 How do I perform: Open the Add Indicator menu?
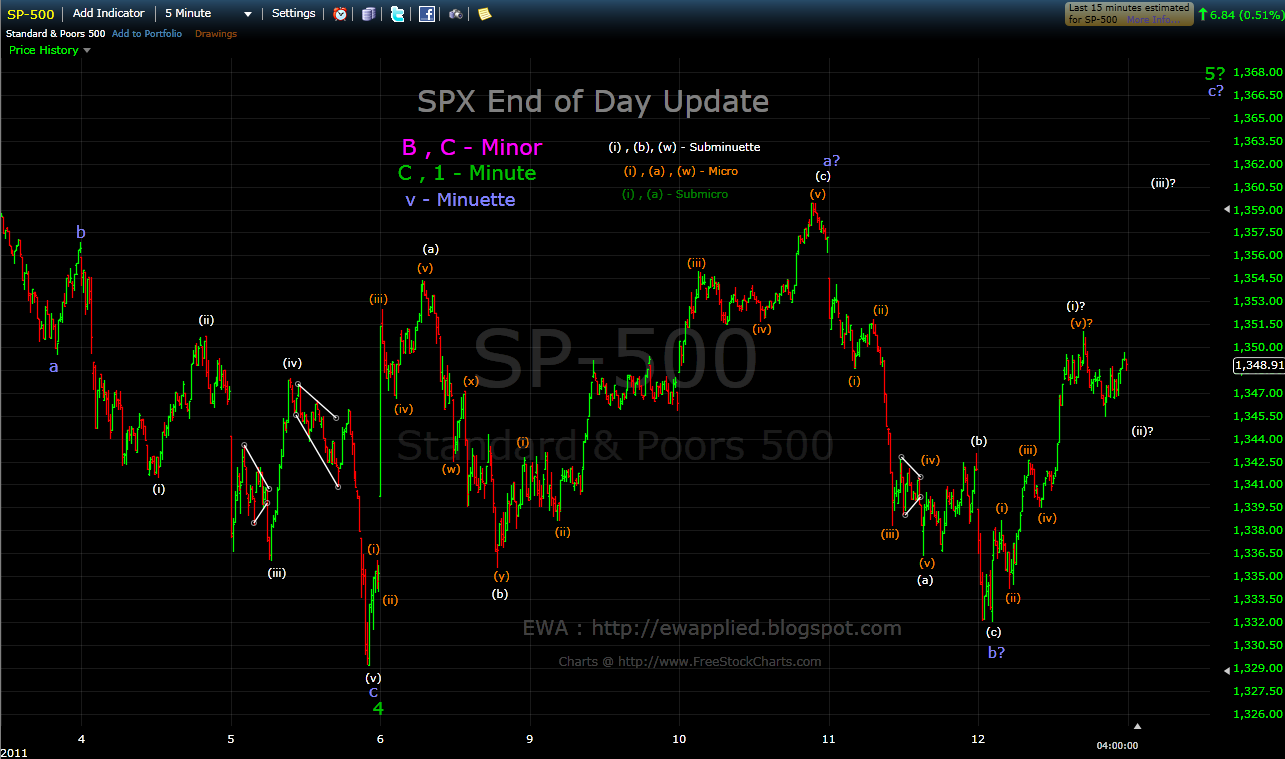pyautogui.click(x=108, y=14)
